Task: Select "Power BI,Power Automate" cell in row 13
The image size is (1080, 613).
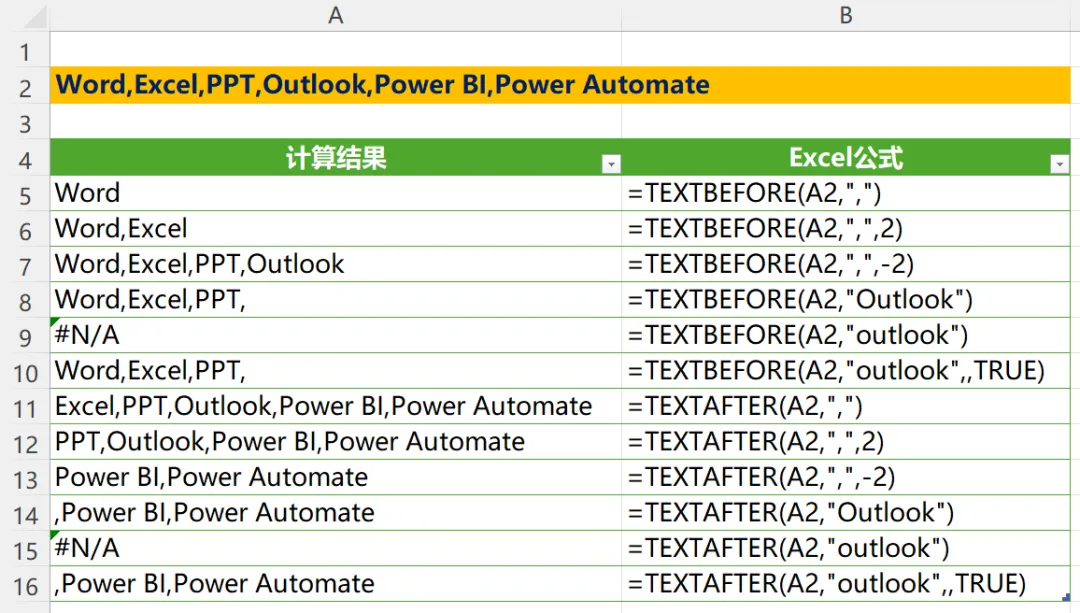Action: [x=335, y=477]
